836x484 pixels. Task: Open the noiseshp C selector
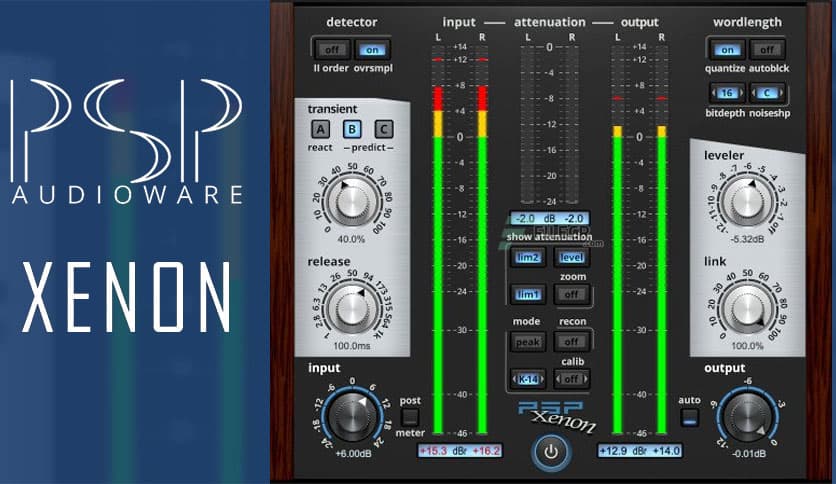pos(767,93)
